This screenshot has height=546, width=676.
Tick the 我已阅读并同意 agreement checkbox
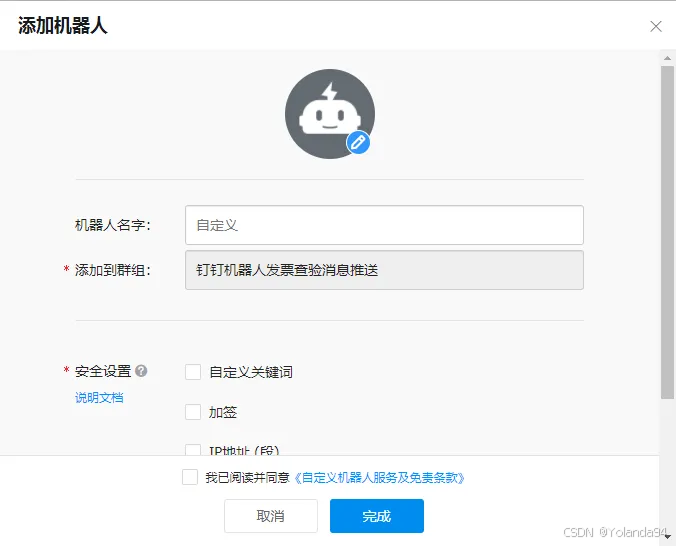pyautogui.click(x=190, y=477)
